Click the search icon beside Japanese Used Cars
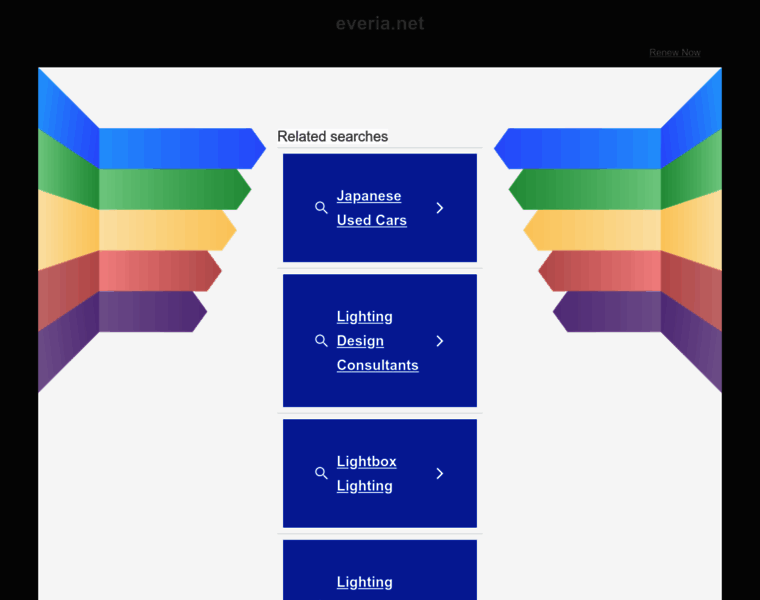Image resolution: width=760 pixels, height=600 pixels. [x=321, y=208]
